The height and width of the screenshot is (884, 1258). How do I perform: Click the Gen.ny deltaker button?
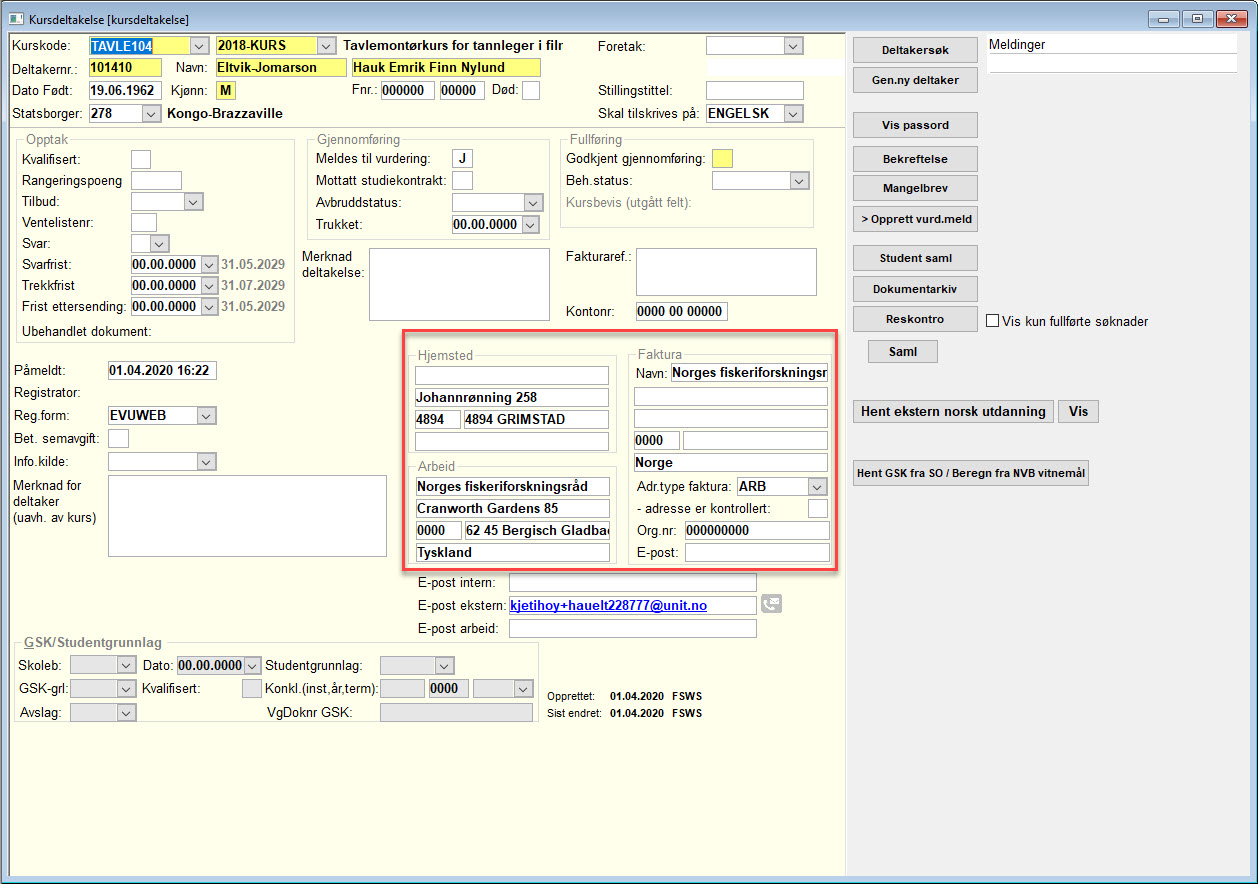(915, 80)
